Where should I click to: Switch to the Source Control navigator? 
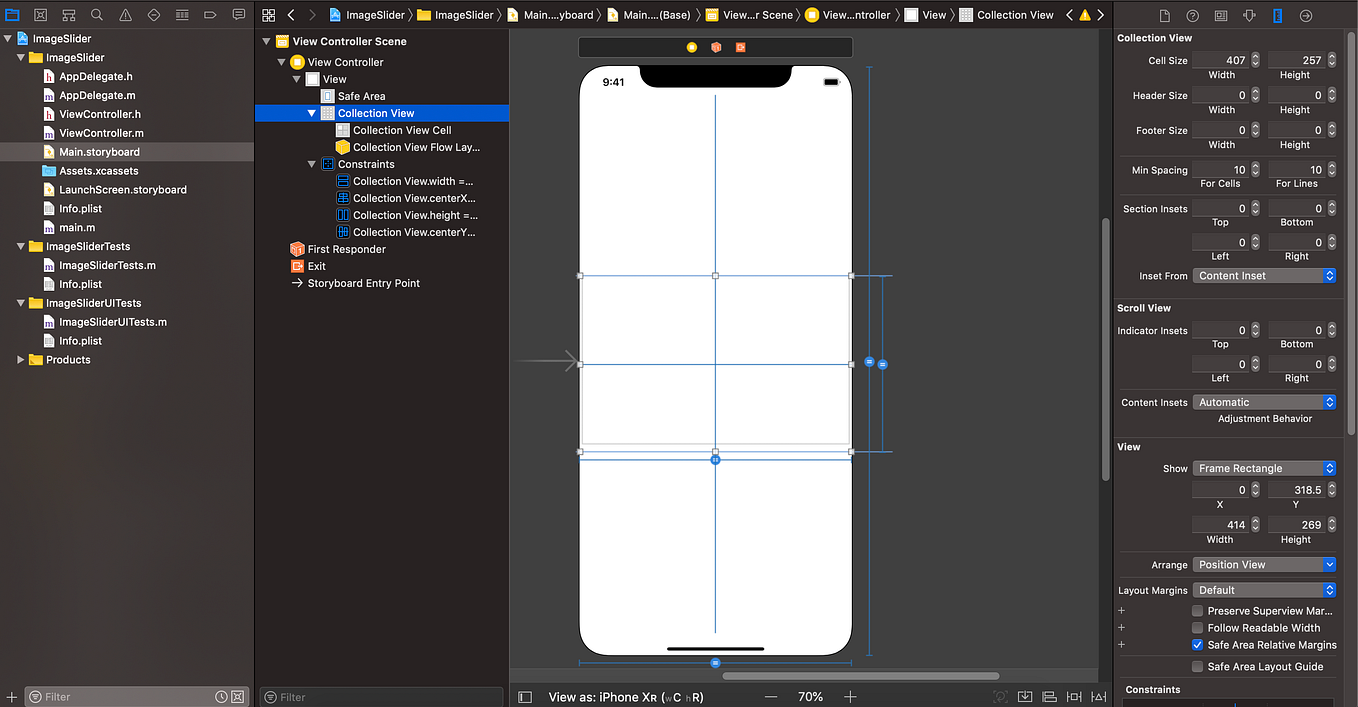tap(40, 15)
